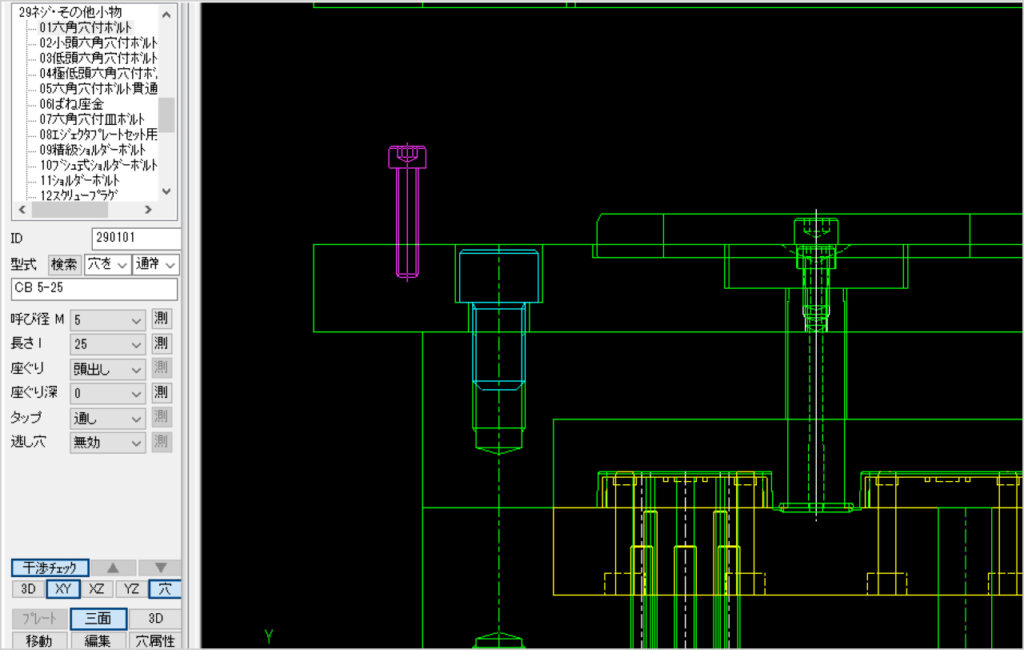
Task: Select 06ばね座金 in the parts tree
Action: 71,104
